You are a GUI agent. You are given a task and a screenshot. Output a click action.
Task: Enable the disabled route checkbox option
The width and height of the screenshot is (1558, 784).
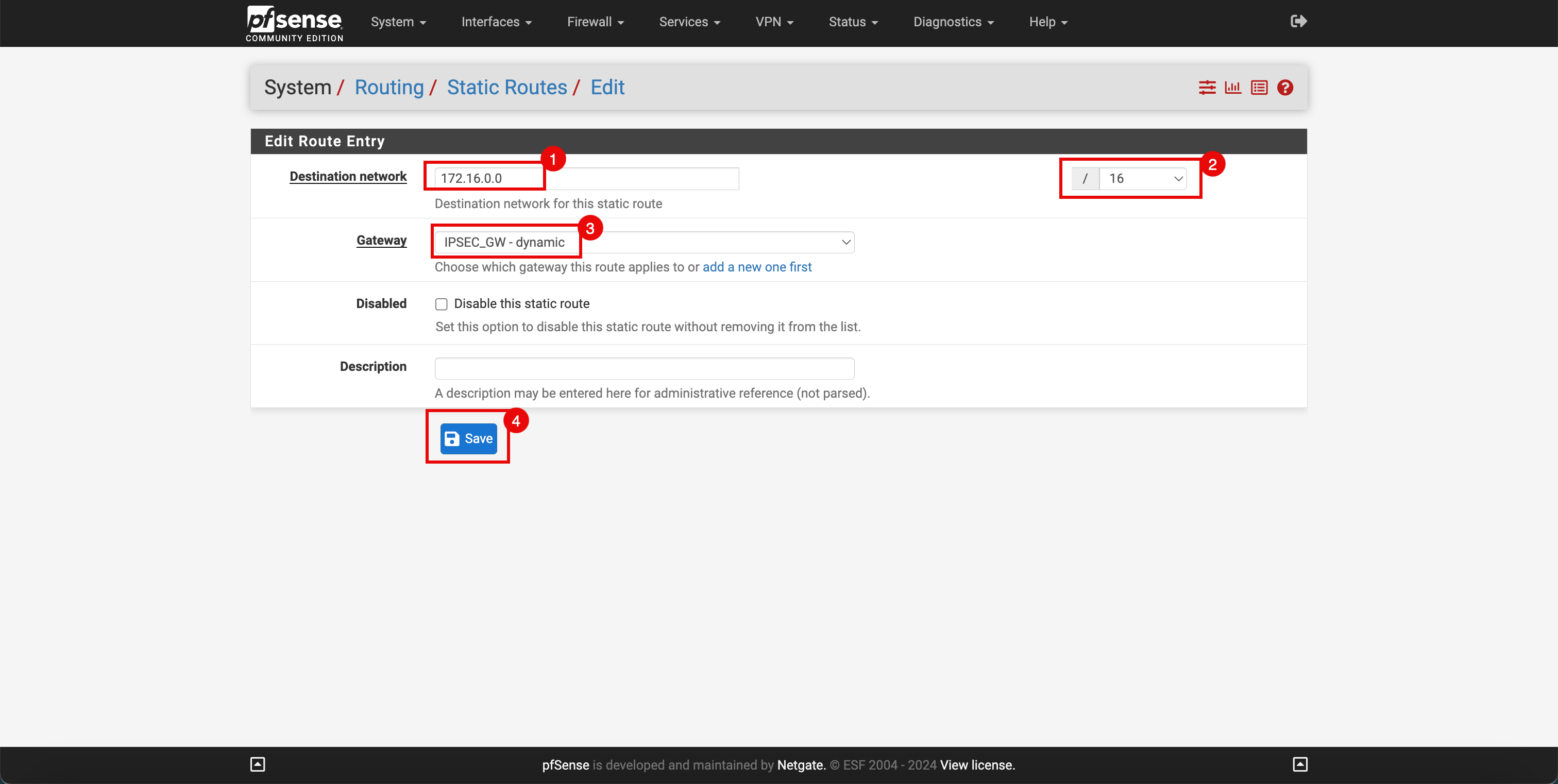441,303
